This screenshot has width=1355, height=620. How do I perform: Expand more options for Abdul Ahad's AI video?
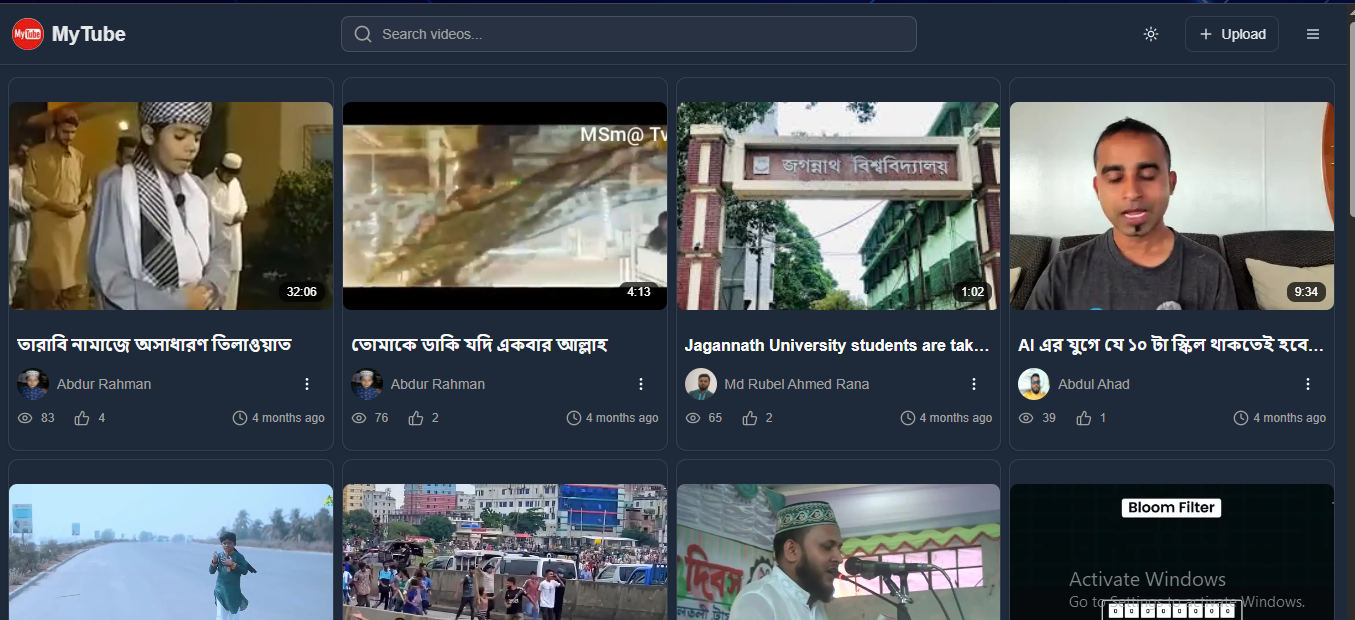1308,384
